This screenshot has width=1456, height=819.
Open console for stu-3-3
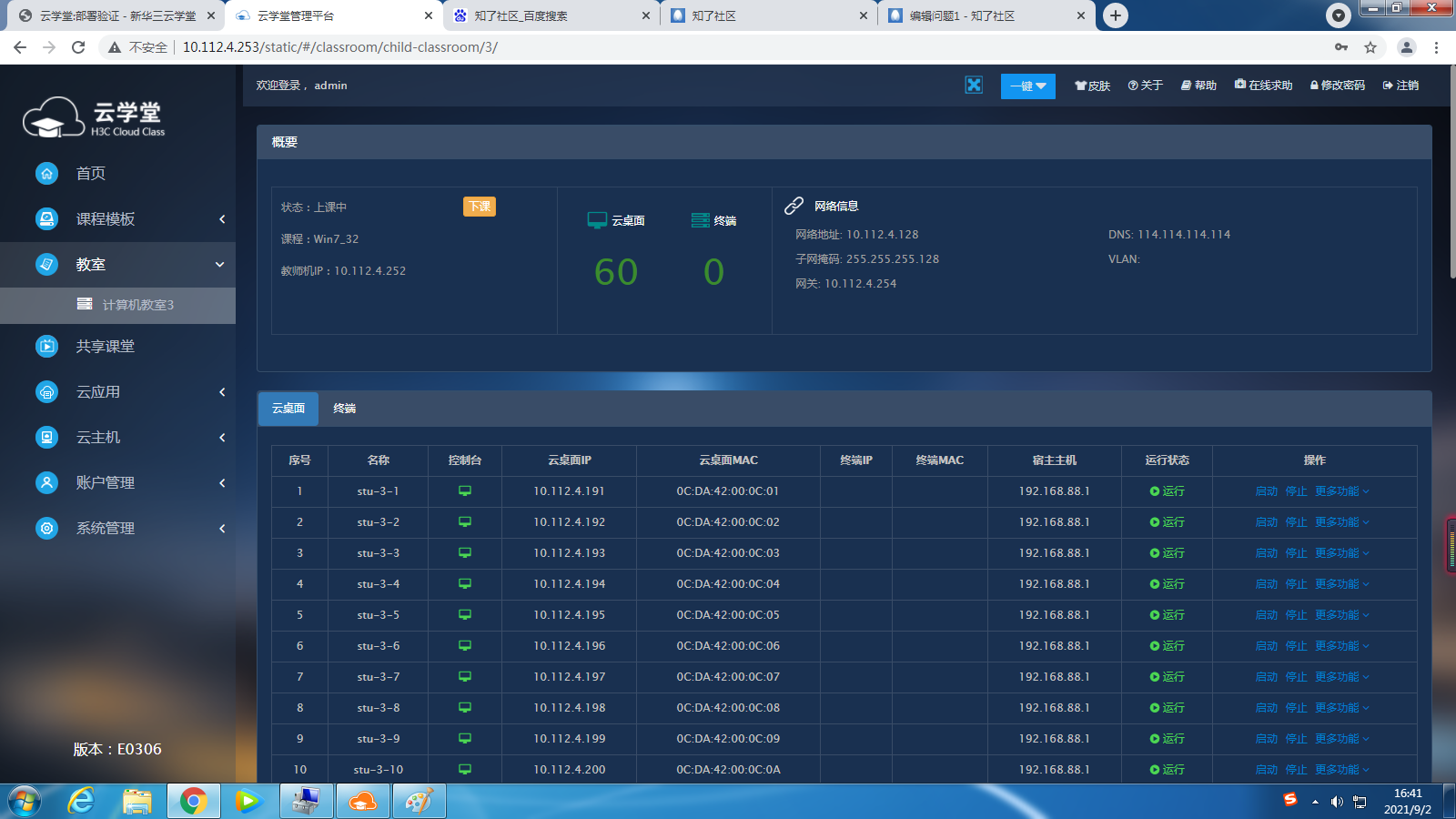tap(465, 553)
